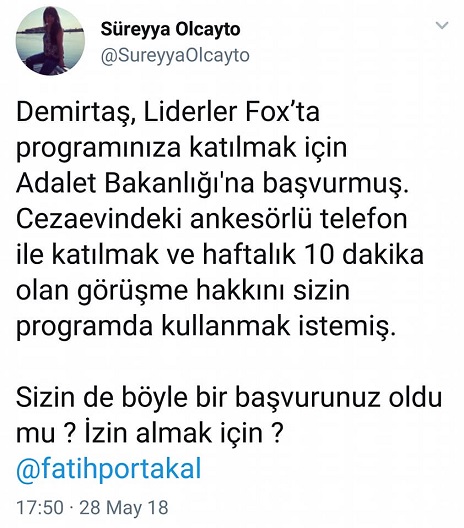Viewport: 464px width, 528px height.
Task: Click the text Adalet Bakanlığı'na başvurmuş
Action: 212,184
